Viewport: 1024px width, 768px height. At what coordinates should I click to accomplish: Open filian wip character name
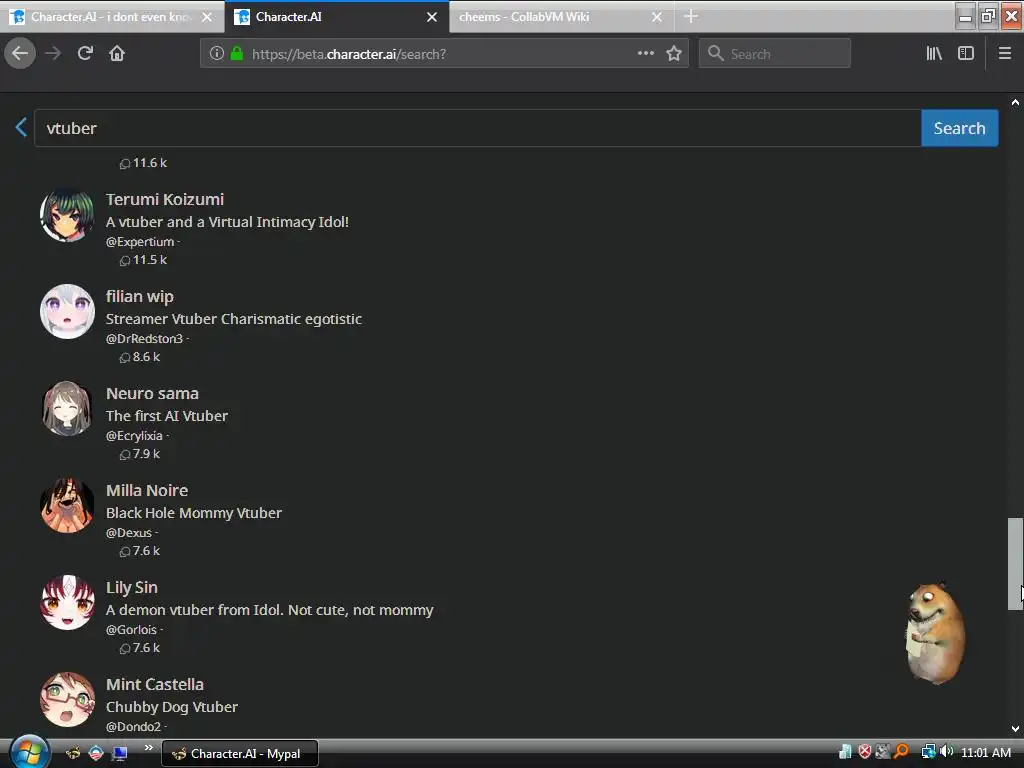click(x=140, y=296)
